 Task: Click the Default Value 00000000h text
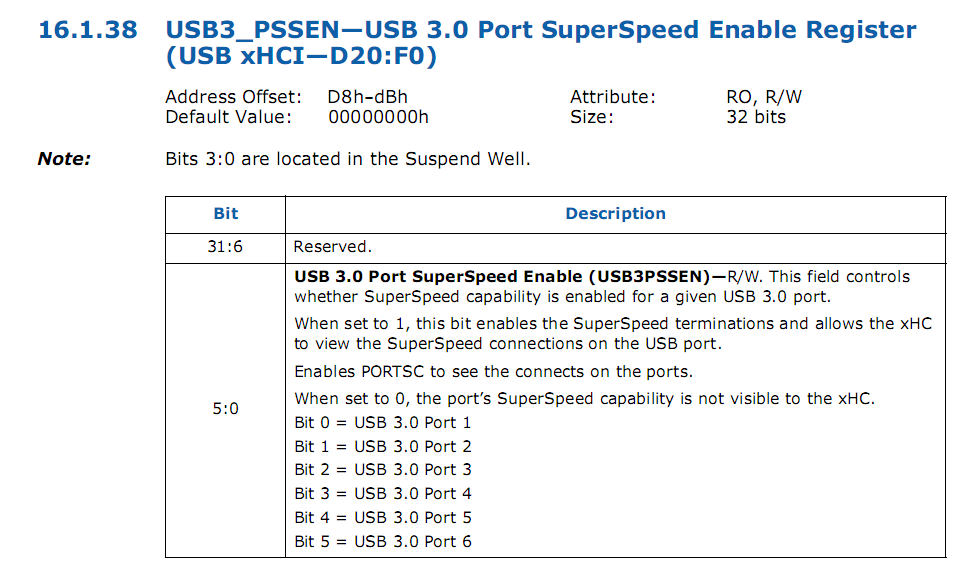(x=378, y=117)
